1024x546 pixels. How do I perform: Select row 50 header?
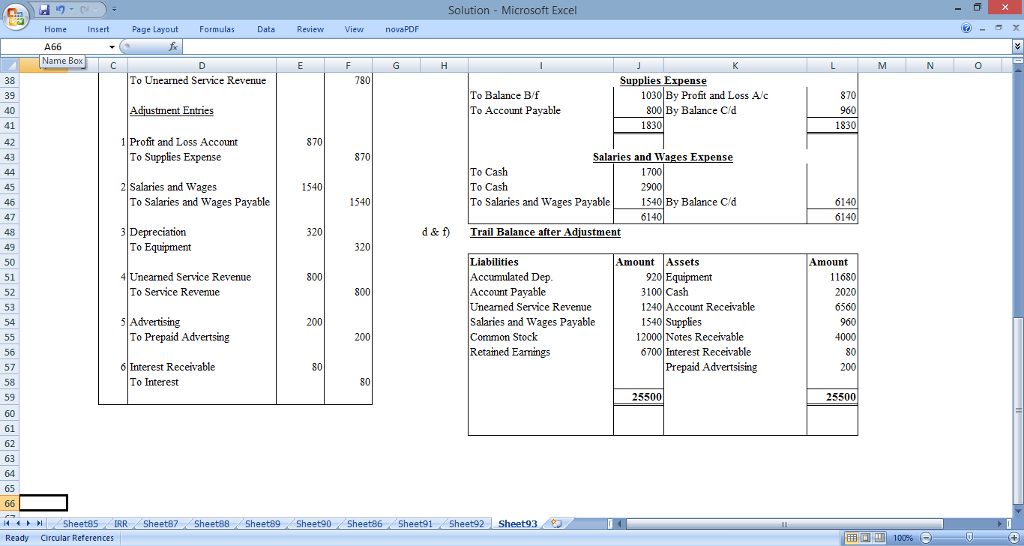tap(10, 262)
